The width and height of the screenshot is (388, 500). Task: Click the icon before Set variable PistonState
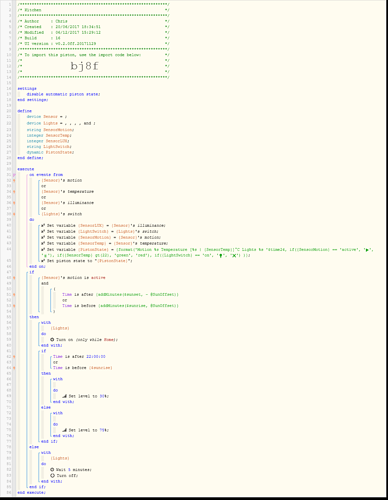click(43, 249)
